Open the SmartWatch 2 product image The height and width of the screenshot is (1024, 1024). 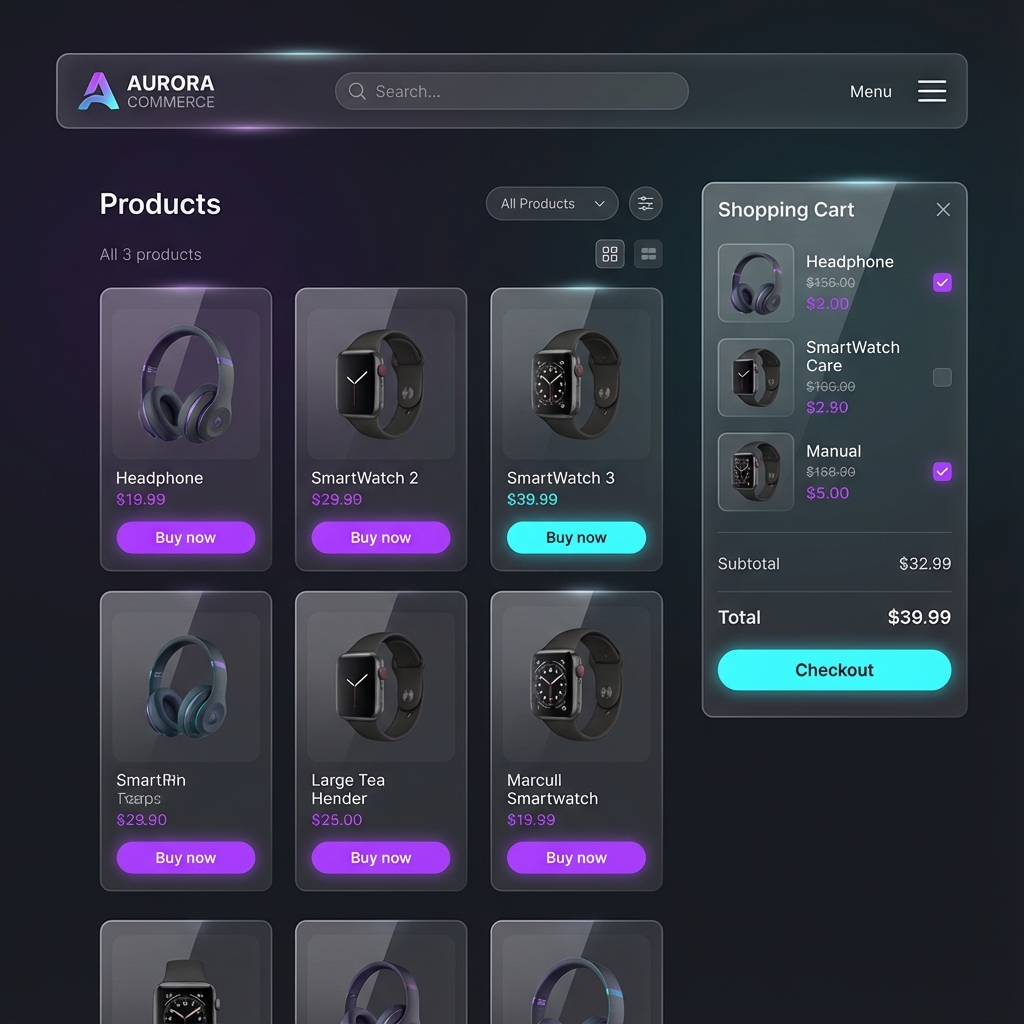[380, 383]
